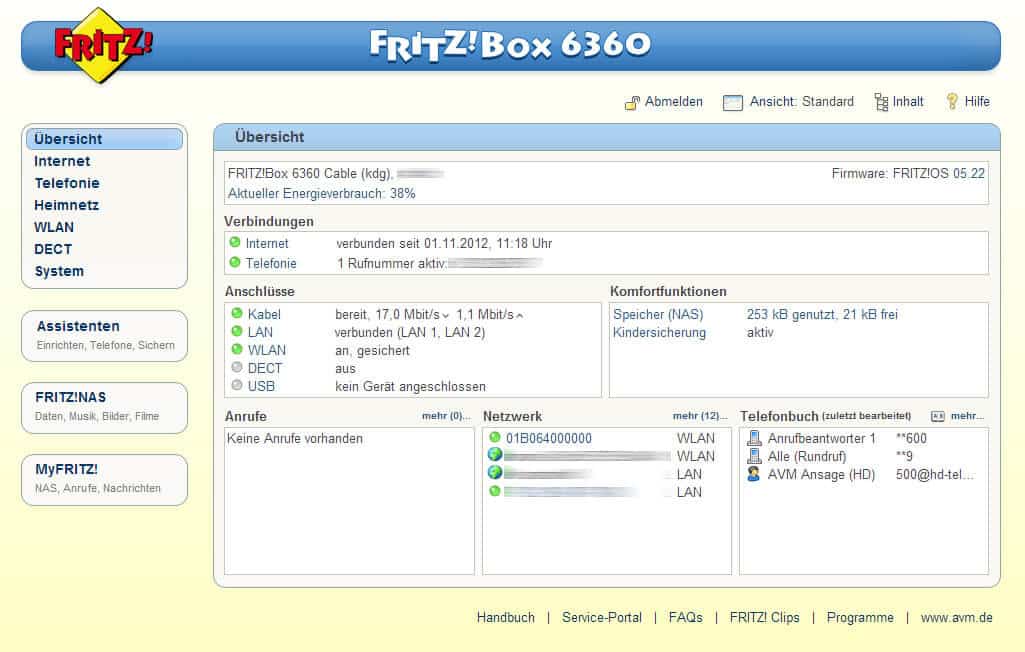The height and width of the screenshot is (652, 1025).
Task: Click the LAN link under Anschlüsse
Action: tap(260, 332)
